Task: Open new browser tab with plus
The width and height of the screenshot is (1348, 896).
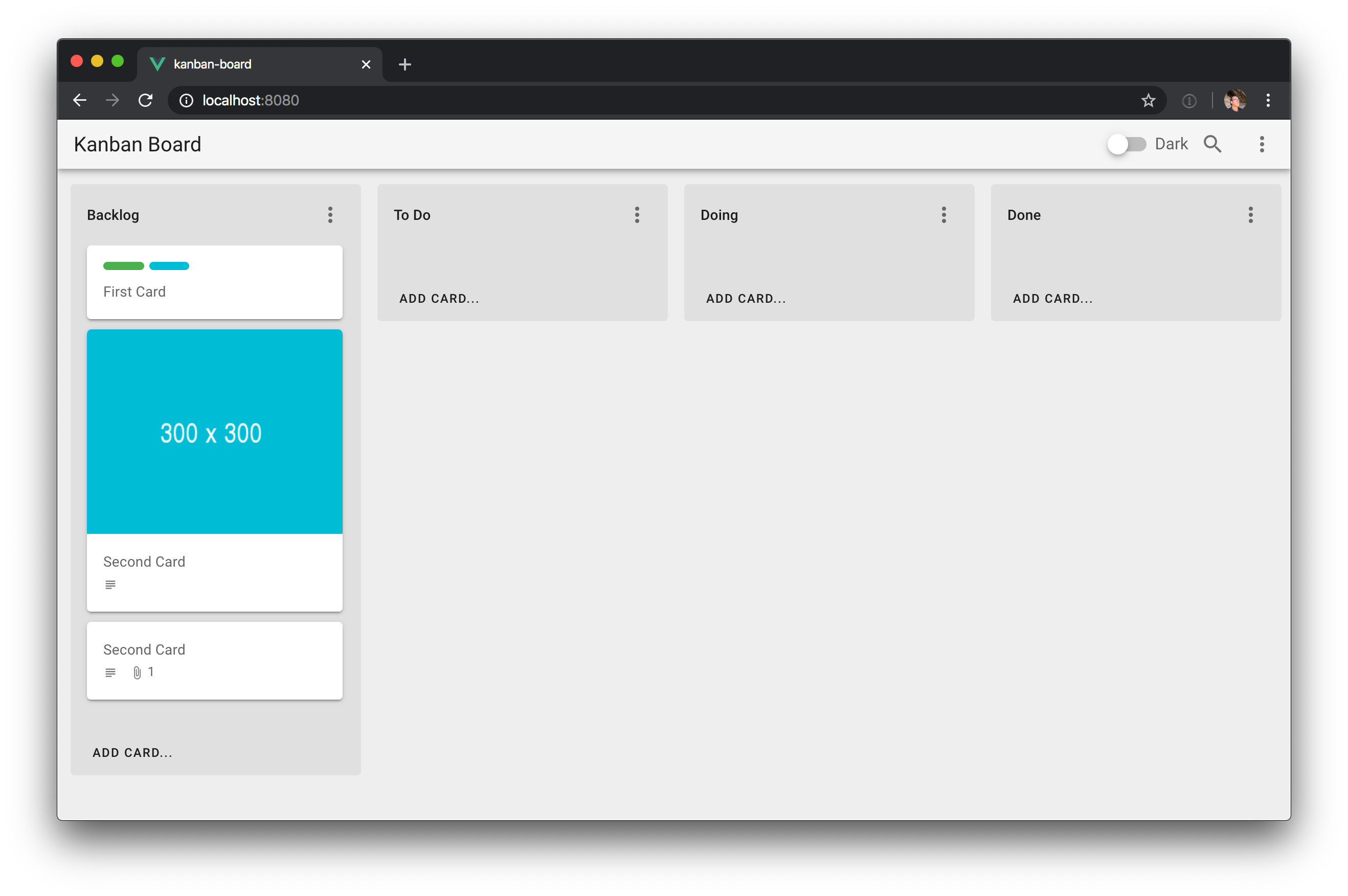Action: click(405, 64)
